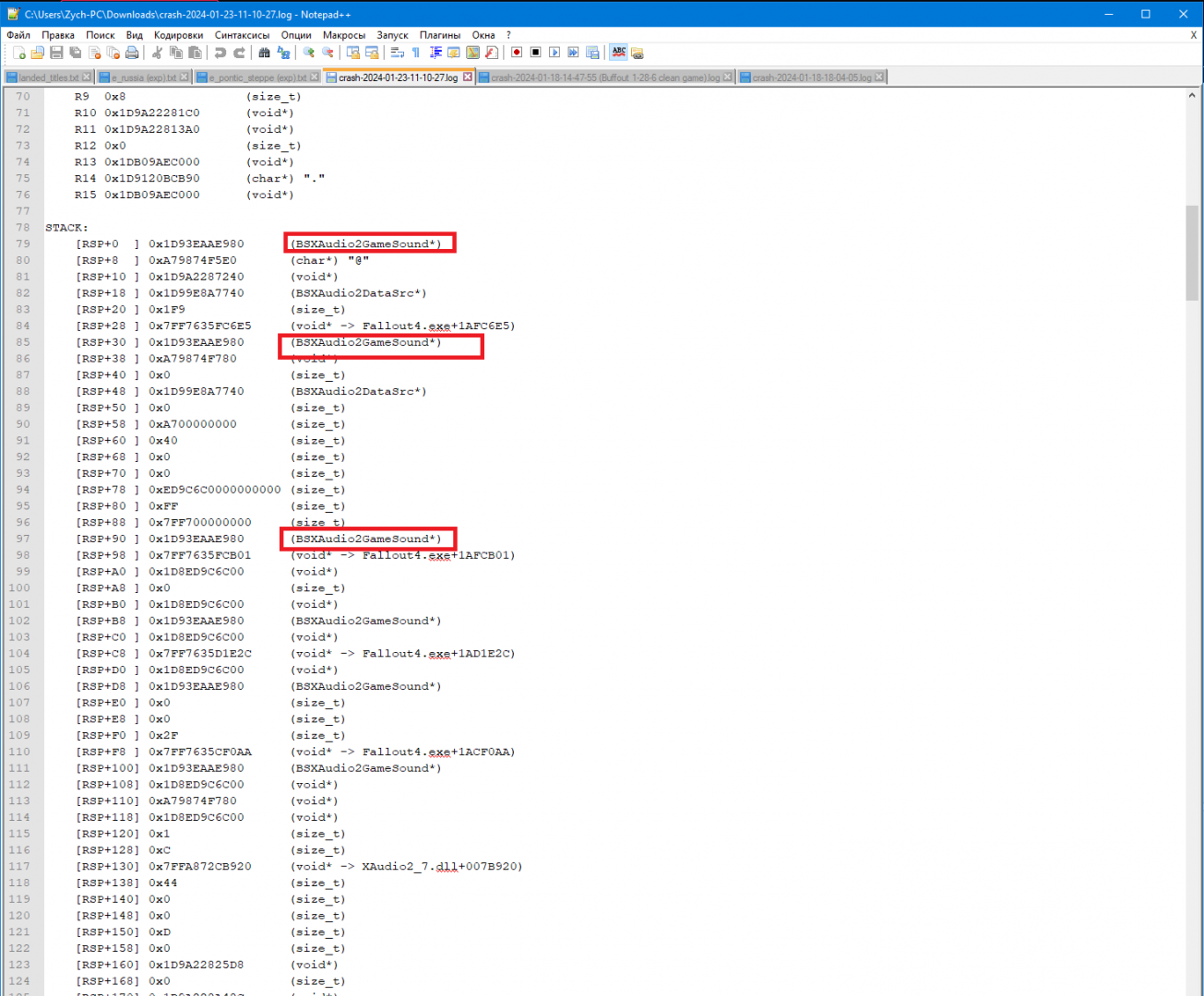Switch to crash-2024-01-18-18-04-05.log tab
This screenshot has height=996, width=1204.
point(810,77)
